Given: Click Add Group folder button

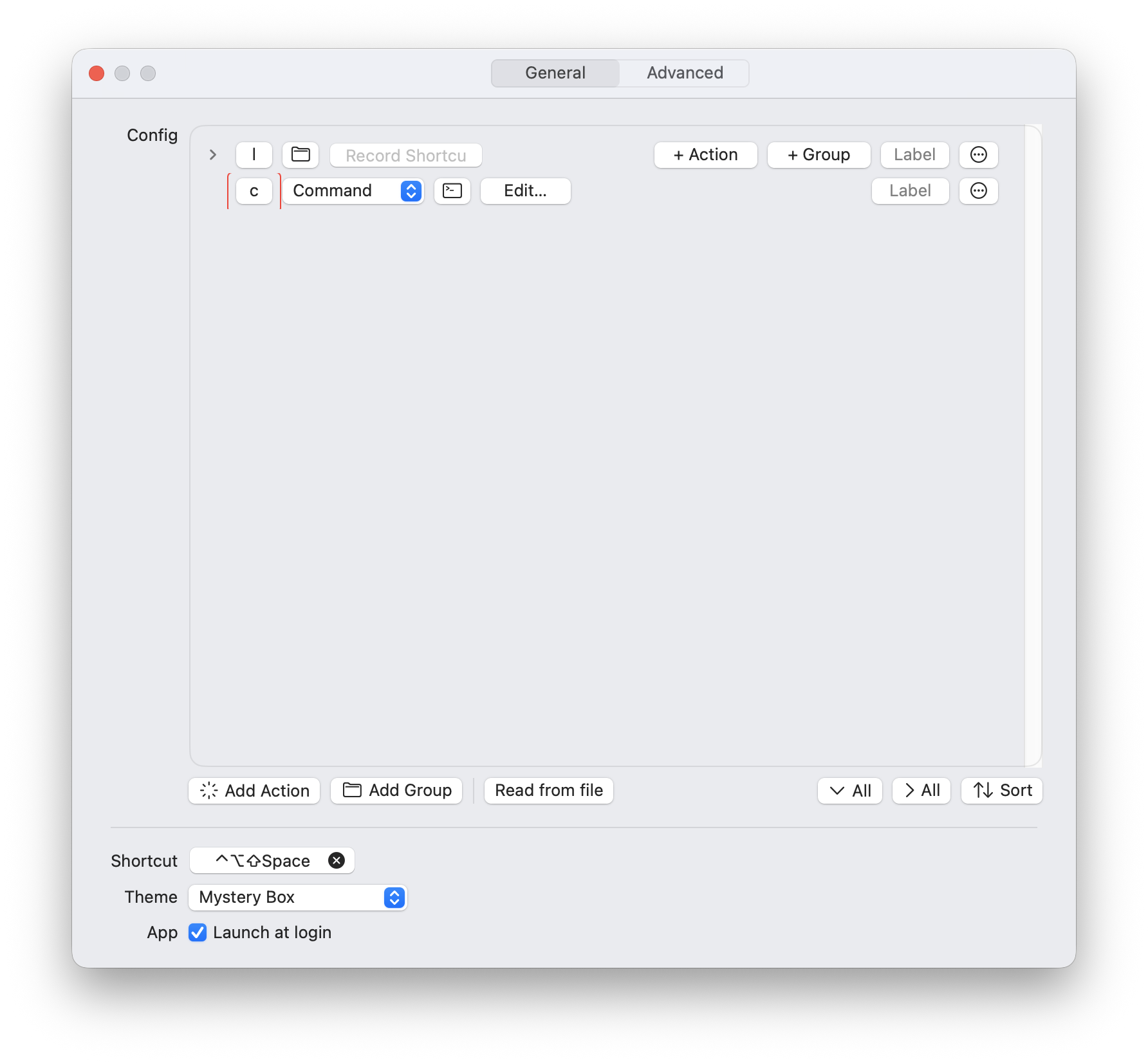Looking at the screenshot, I should 396,791.
